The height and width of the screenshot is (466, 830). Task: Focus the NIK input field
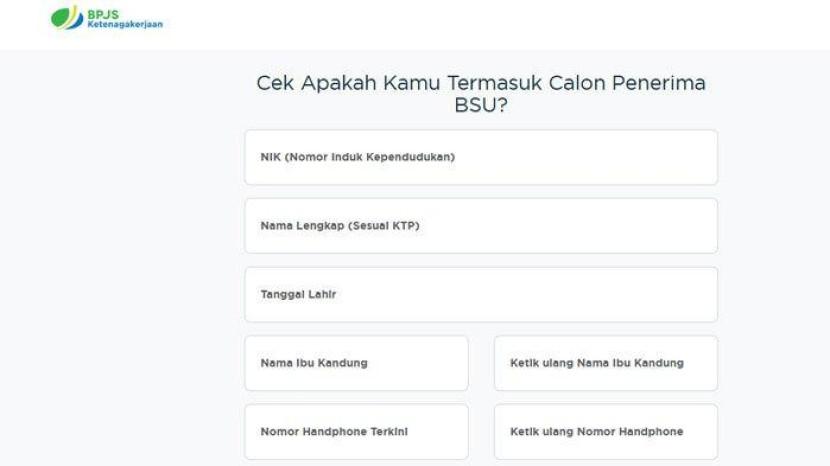click(481, 157)
